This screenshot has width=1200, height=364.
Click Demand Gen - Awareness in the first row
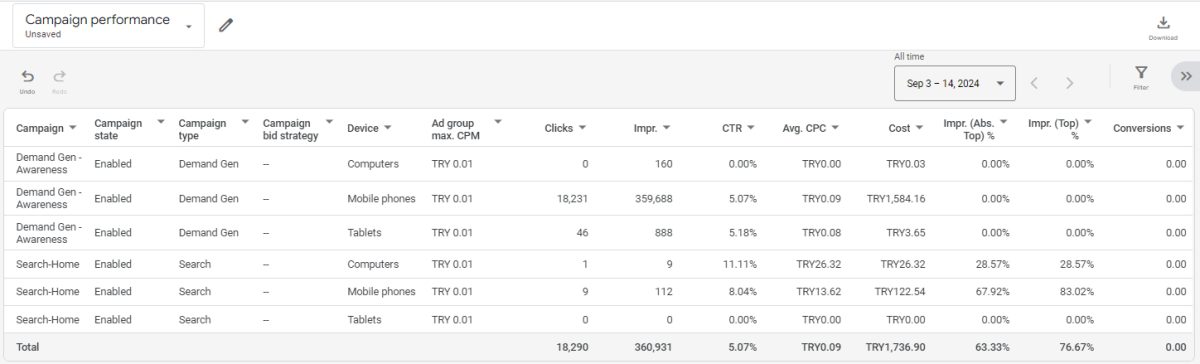tap(47, 164)
